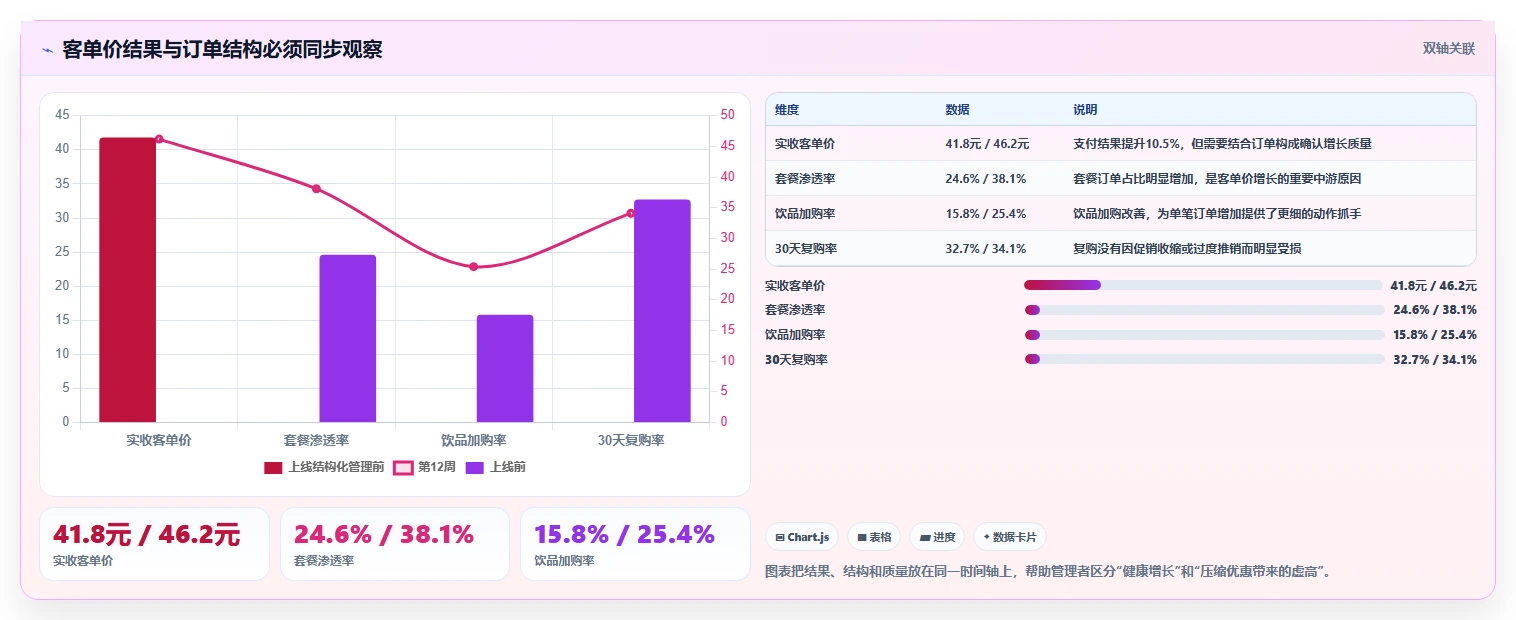Click the 数据 column header
The image size is (1516, 620).
(x=957, y=110)
